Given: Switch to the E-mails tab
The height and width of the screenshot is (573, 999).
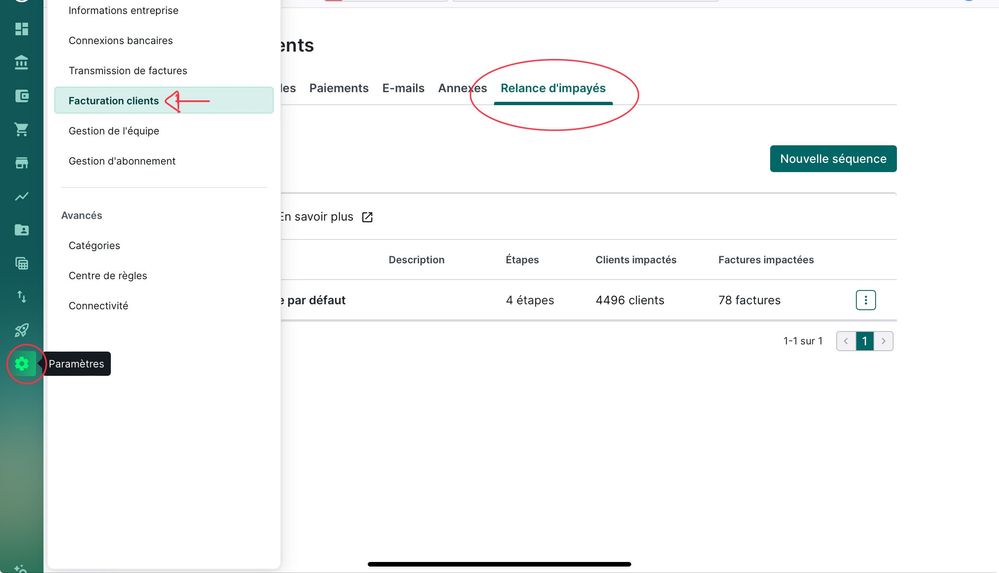Looking at the screenshot, I should (x=403, y=88).
